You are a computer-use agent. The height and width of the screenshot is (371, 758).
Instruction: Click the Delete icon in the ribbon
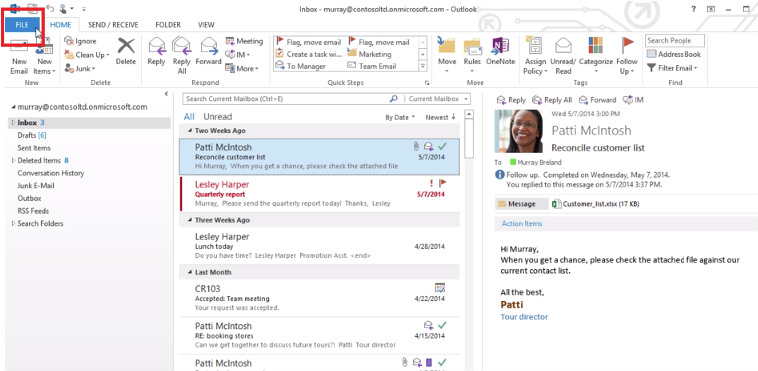point(126,46)
